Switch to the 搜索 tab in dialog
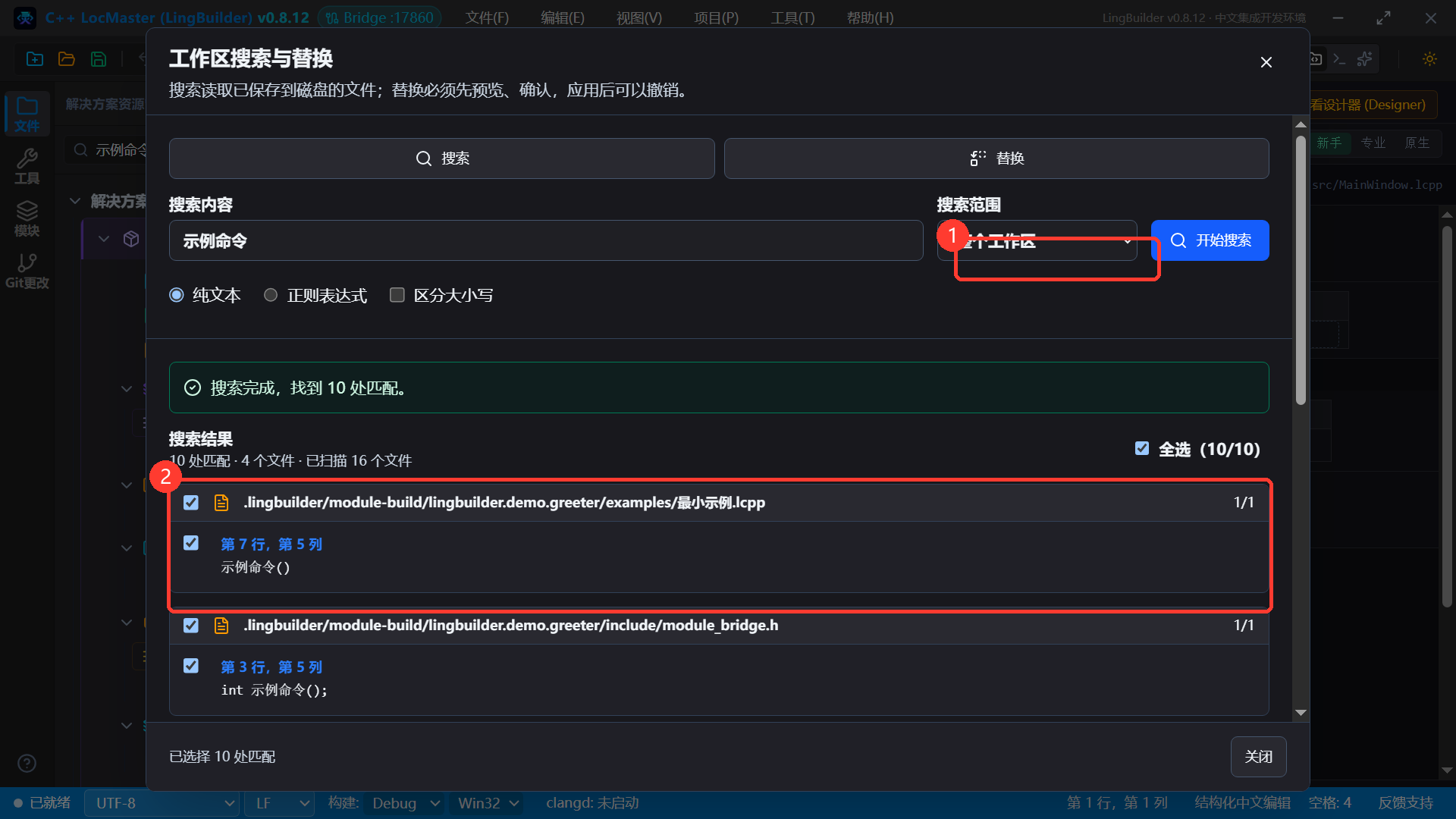Image resolution: width=1456 pixels, height=819 pixels. click(x=442, y=158)
